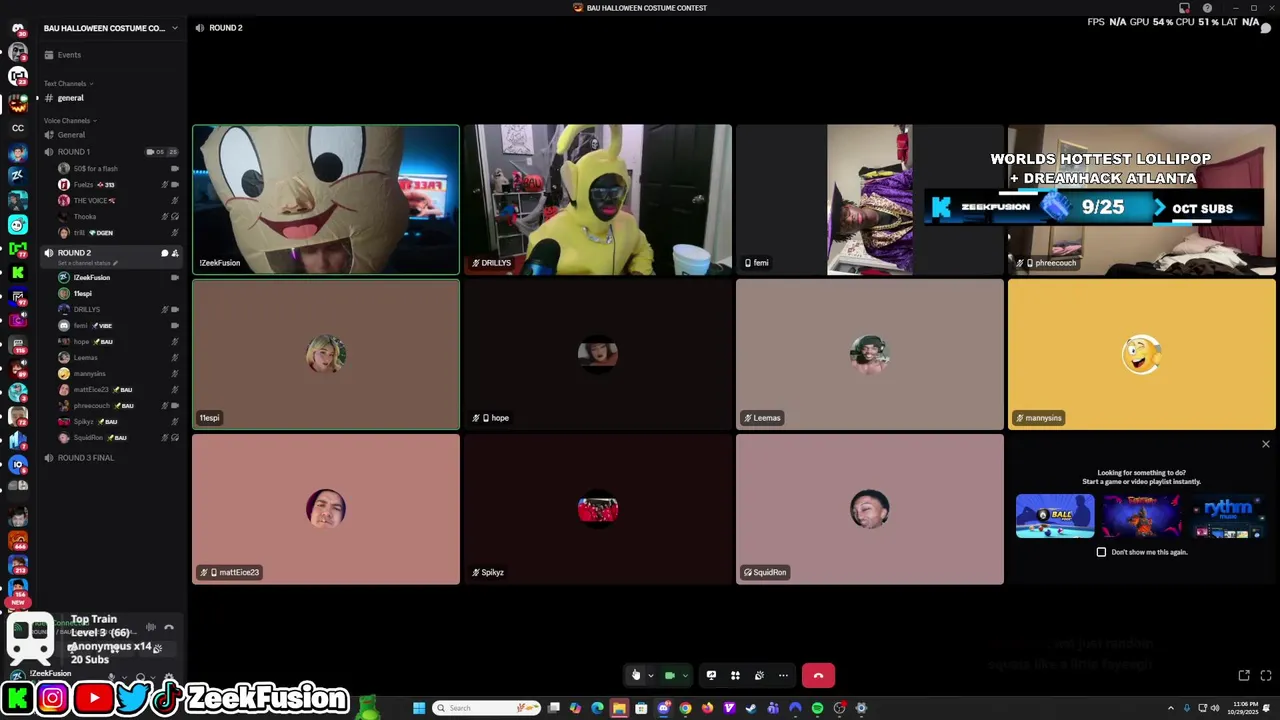Viewport: 1280px width, 720px height.
Task: Open chat for the ROUND 2 channel
Action: 165,253
